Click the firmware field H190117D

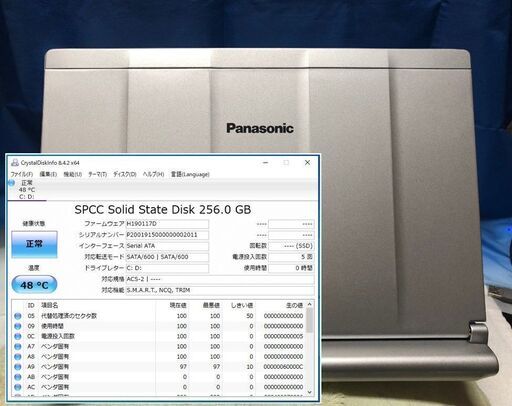[167, 224]
